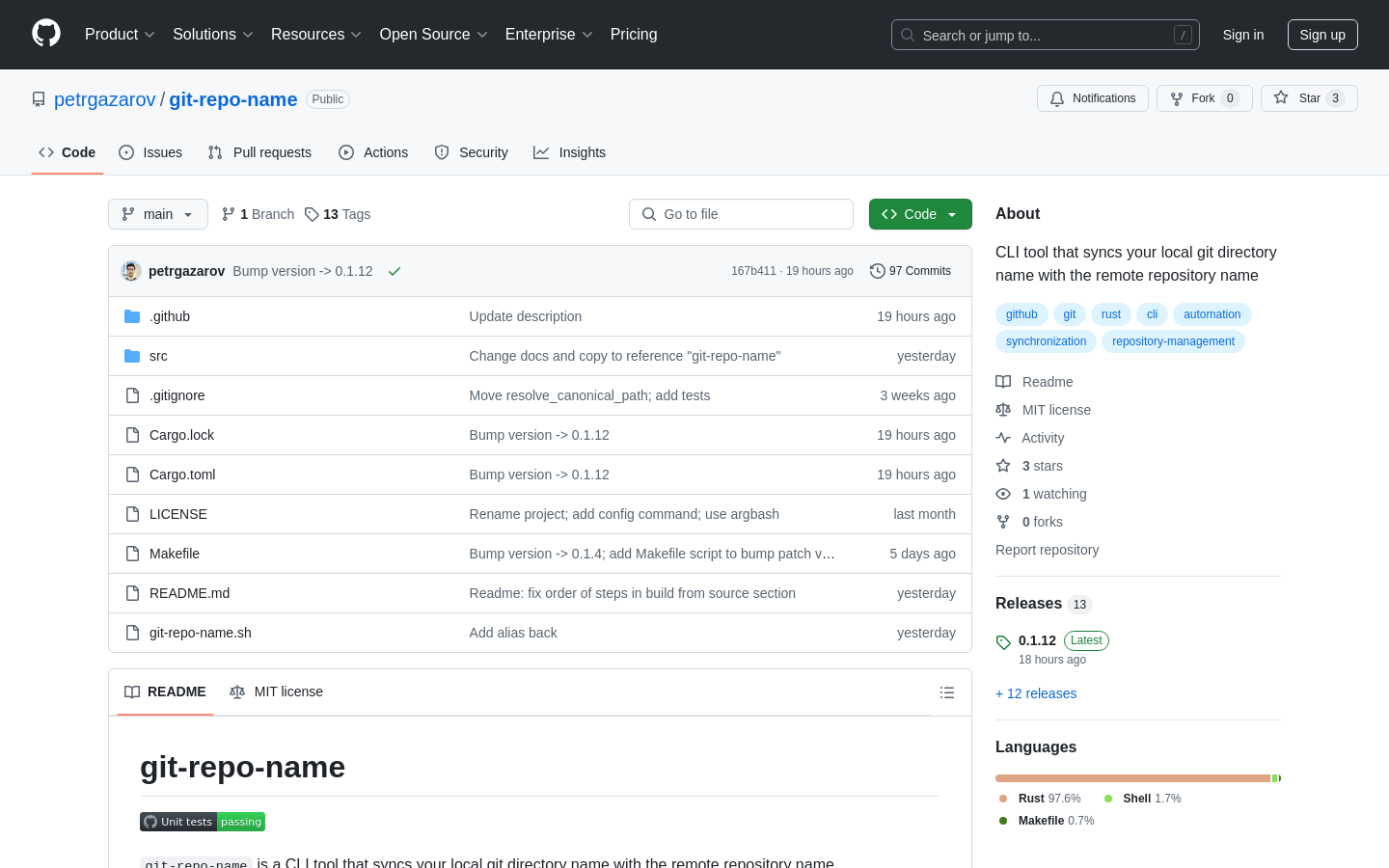Click the search magnifier icon in the header
This screenshot has height=868, width=1389.
(908, 35)
